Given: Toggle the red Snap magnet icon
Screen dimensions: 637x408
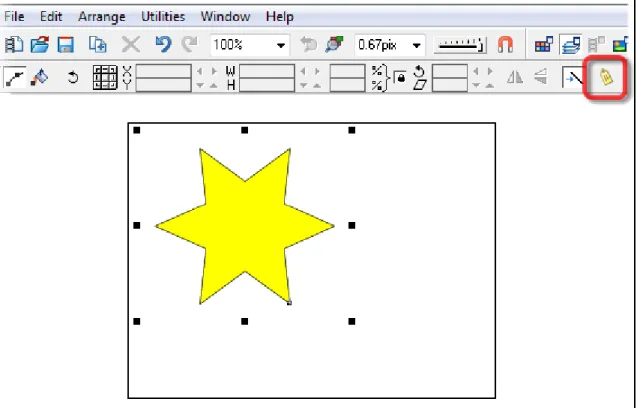Looking at the screenshot, I should pos(505,45).
